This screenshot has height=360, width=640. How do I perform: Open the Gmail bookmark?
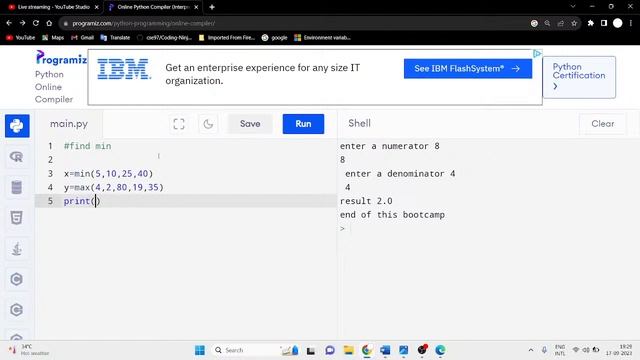pyautogui.click(x=82, y=38)
